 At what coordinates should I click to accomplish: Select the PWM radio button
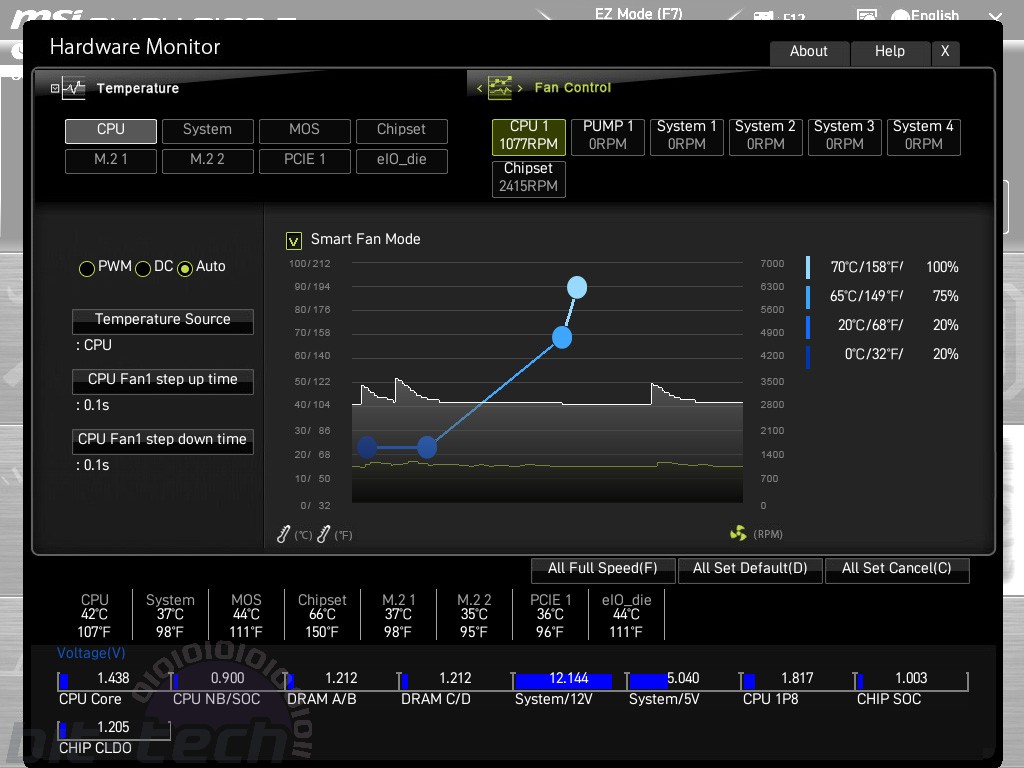86,268
